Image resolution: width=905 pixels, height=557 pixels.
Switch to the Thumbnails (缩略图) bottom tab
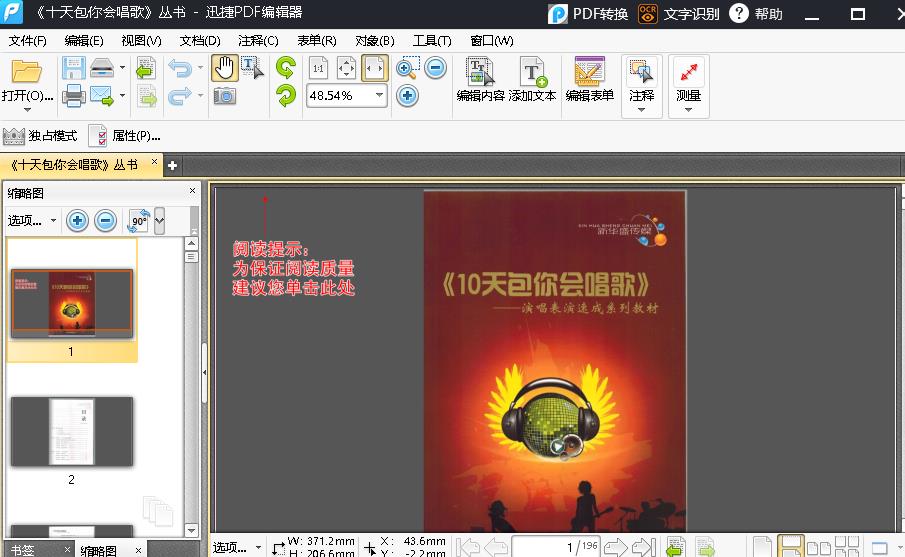point(99,550)
